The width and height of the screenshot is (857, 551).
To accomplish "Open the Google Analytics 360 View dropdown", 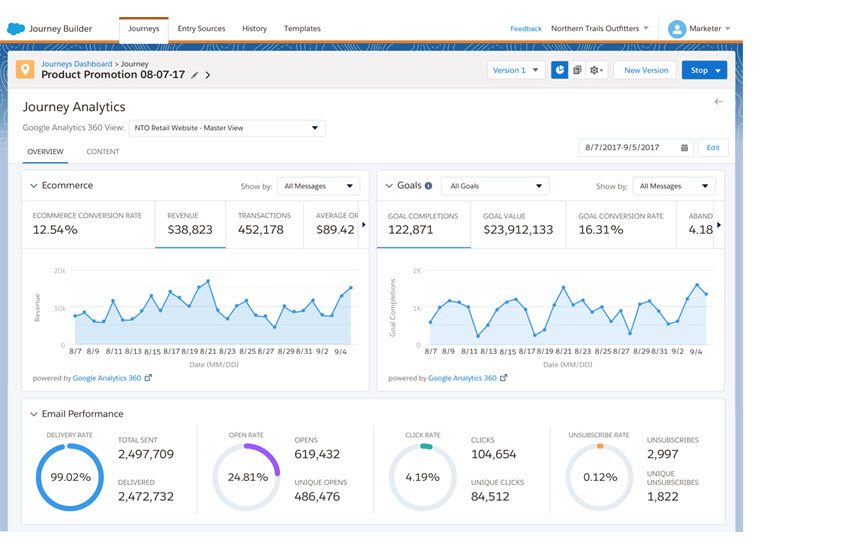I will [x=227, y=128].
